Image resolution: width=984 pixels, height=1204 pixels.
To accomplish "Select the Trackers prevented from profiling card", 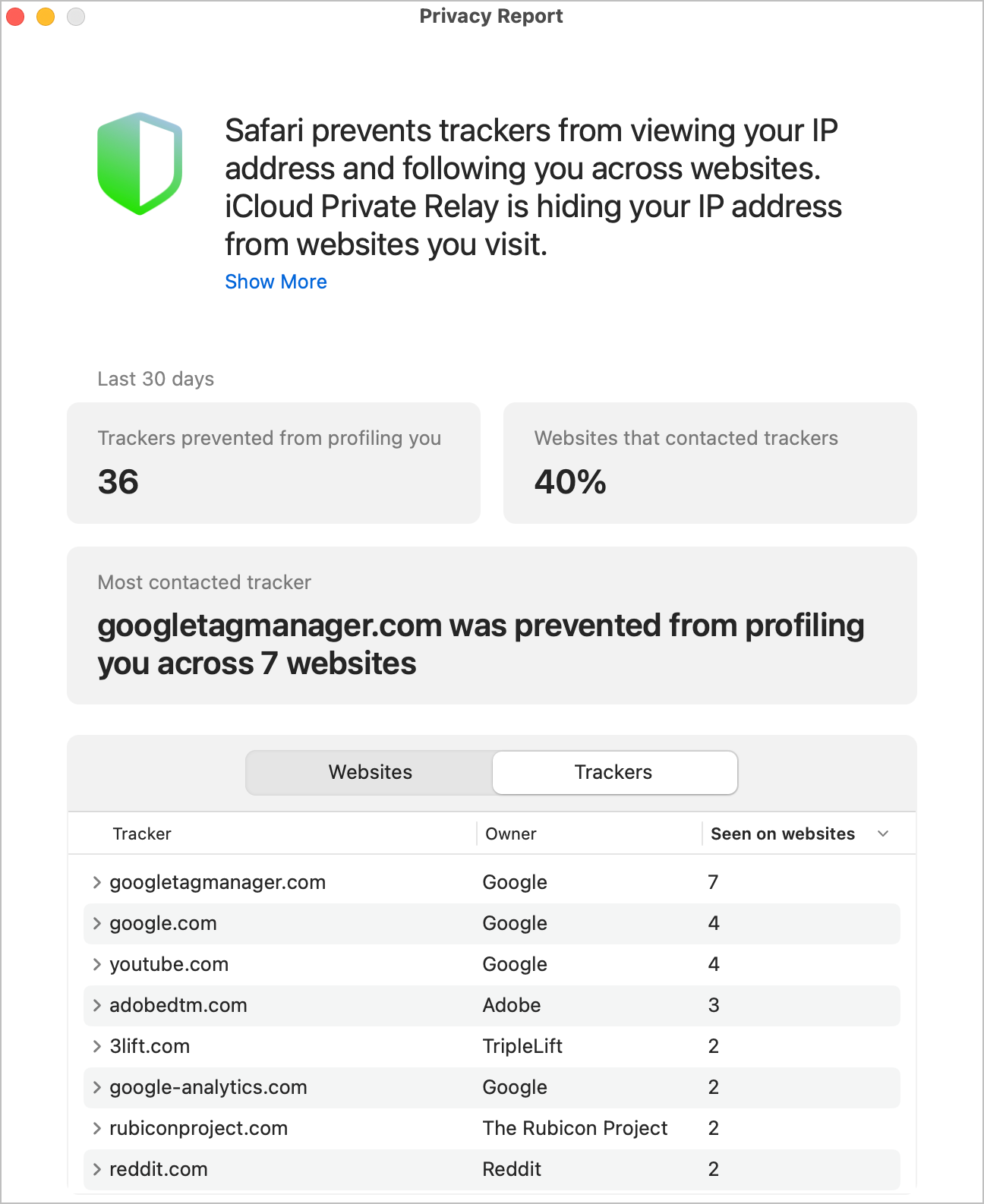I will [273, 463].
